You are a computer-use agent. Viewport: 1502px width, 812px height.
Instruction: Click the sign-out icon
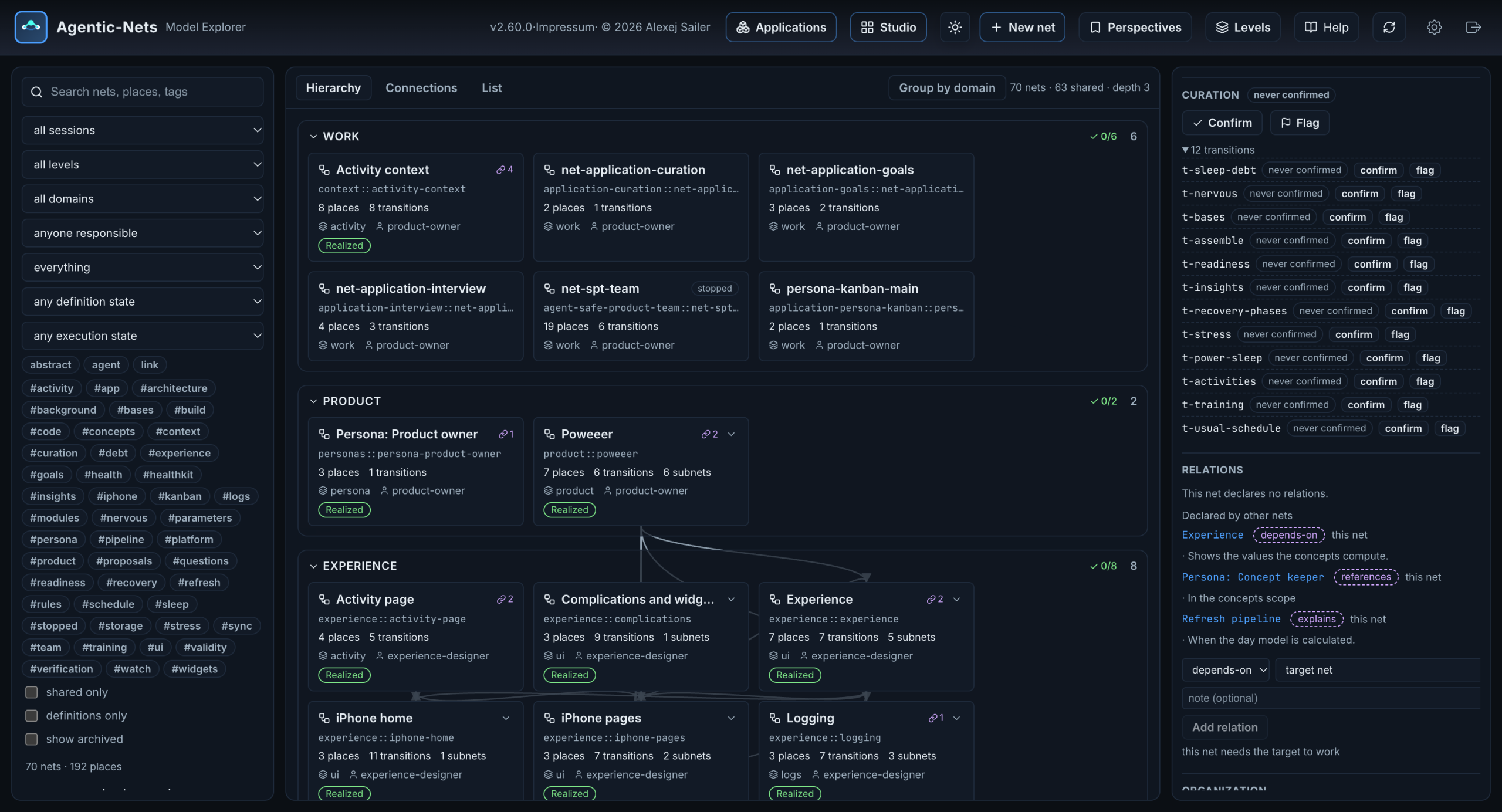[1473, 27]
